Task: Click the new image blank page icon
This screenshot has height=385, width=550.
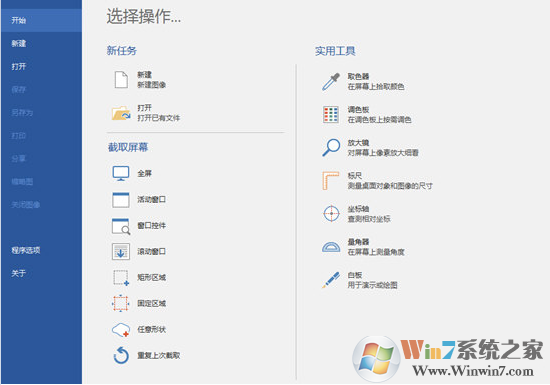Action: click(x=121, y=80)
